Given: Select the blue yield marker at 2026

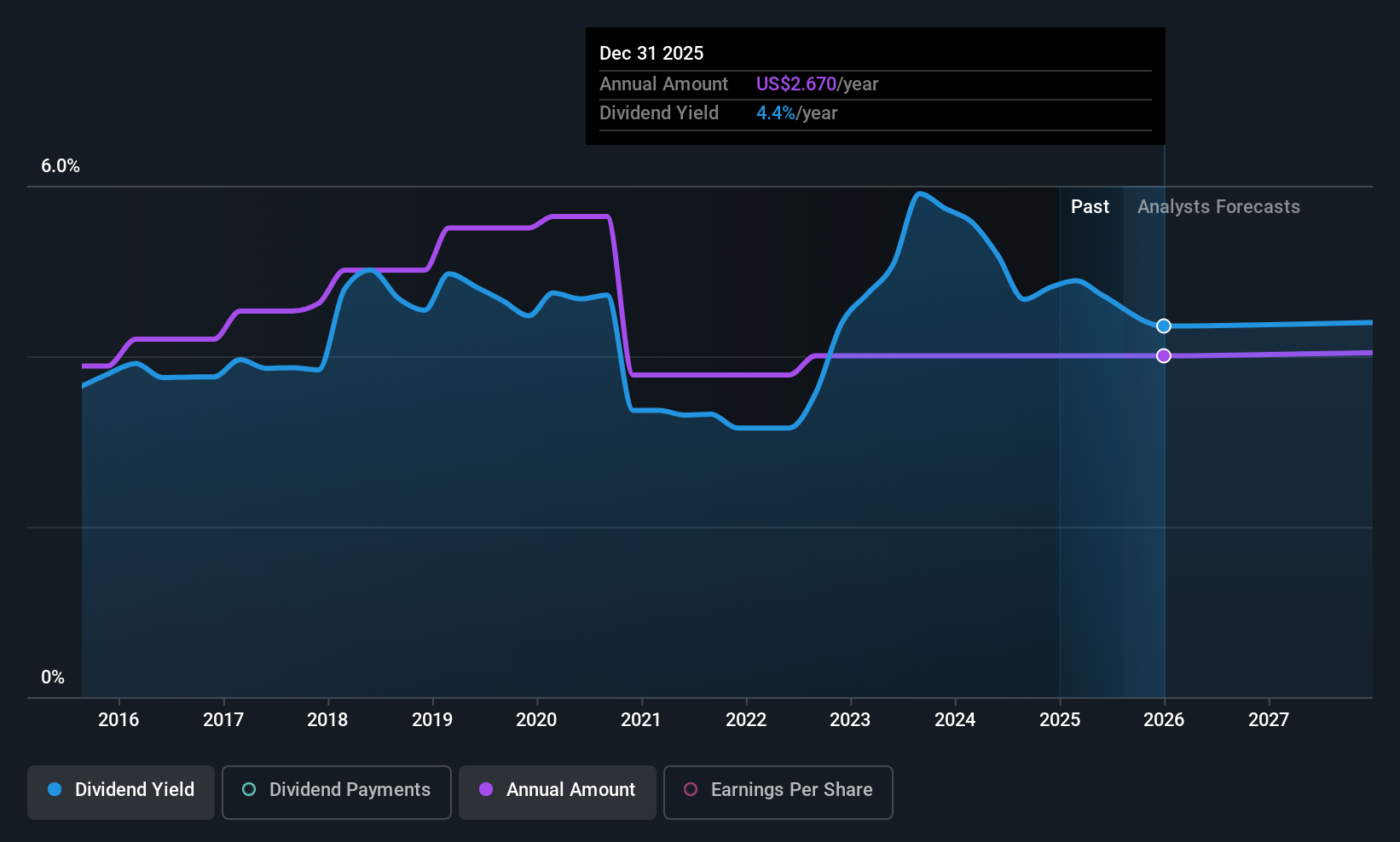Looking at the screenshot, I should pyautogui.click(x=1164, y=326).
